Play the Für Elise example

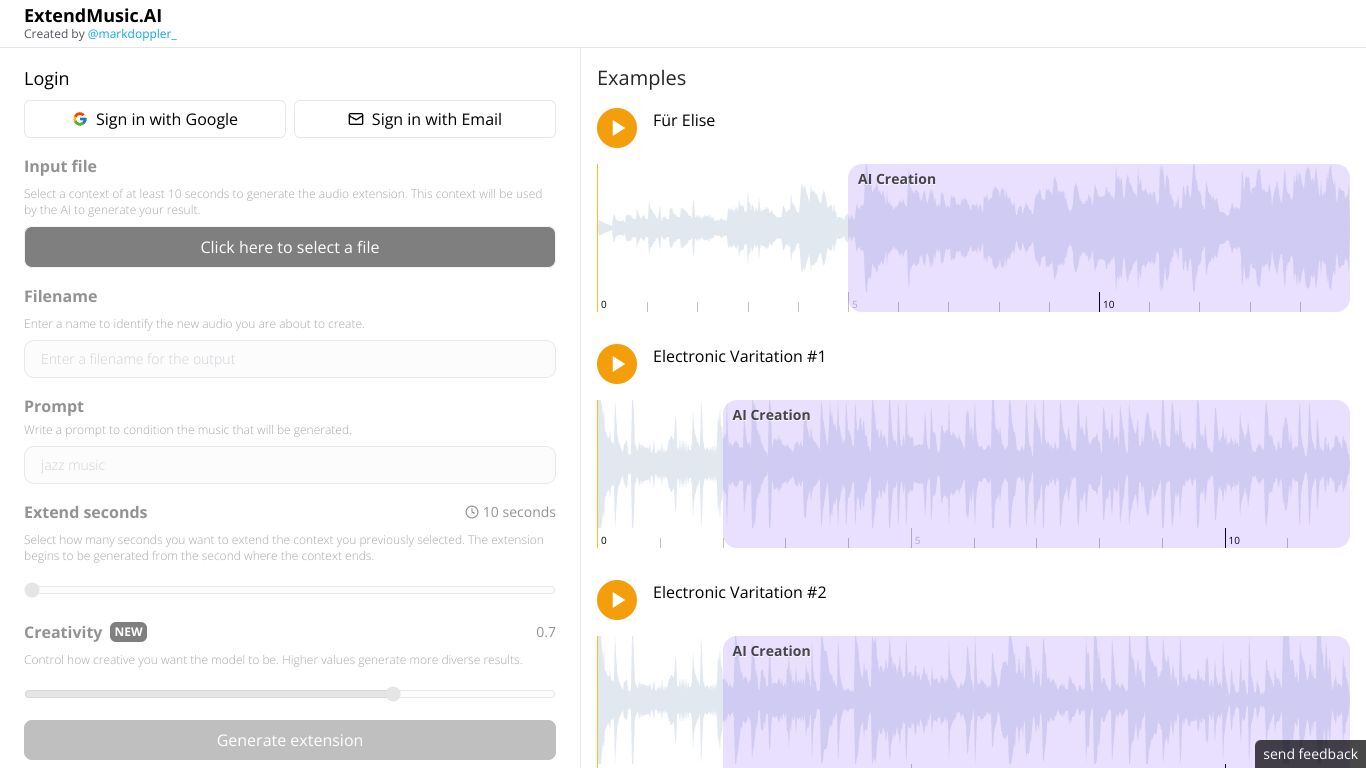coord(617,128)
